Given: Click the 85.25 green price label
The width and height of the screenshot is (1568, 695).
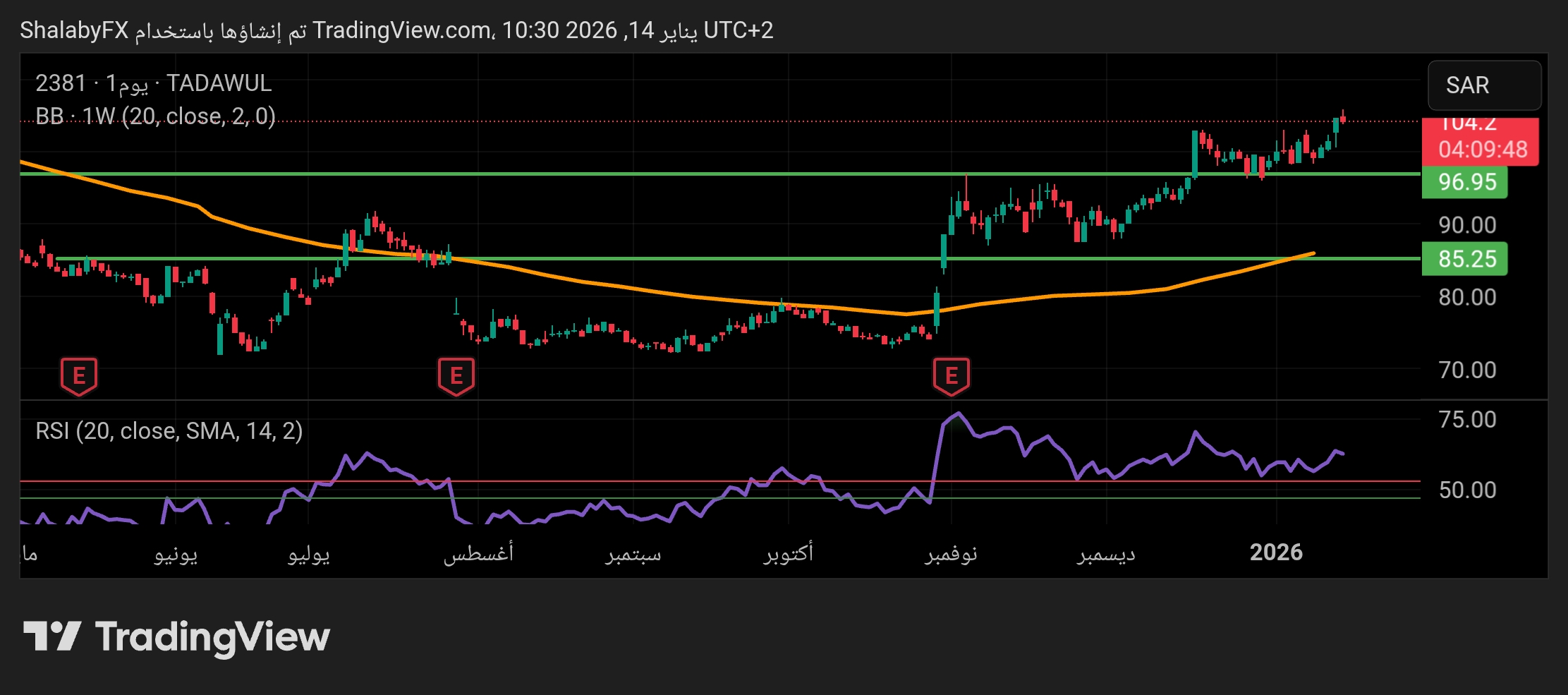Looking at the screenshot, I should (1466, 259).
